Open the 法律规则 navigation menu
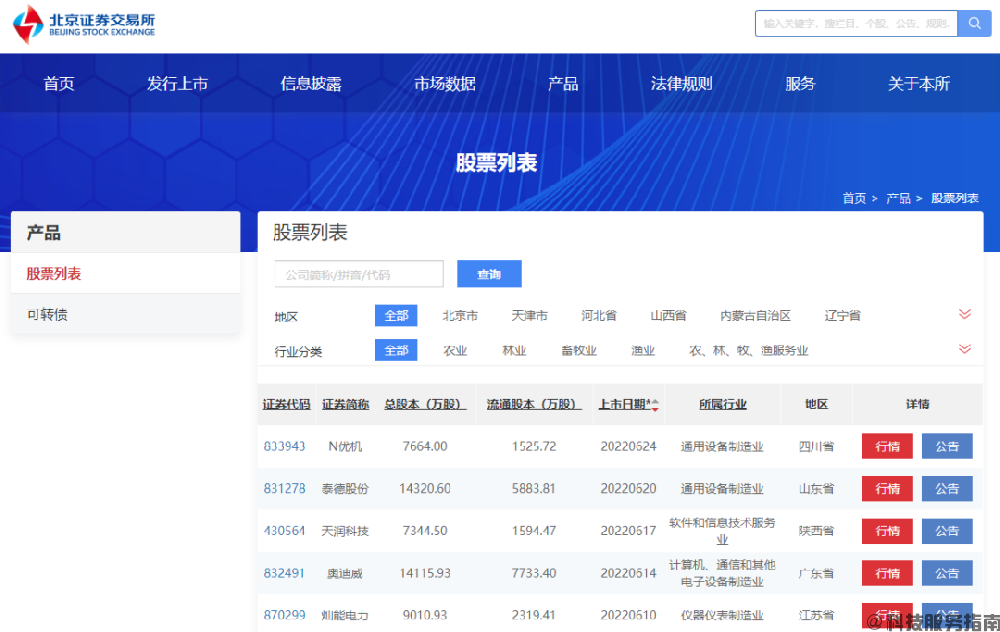 pyautogui.click(x=682, y=84)
